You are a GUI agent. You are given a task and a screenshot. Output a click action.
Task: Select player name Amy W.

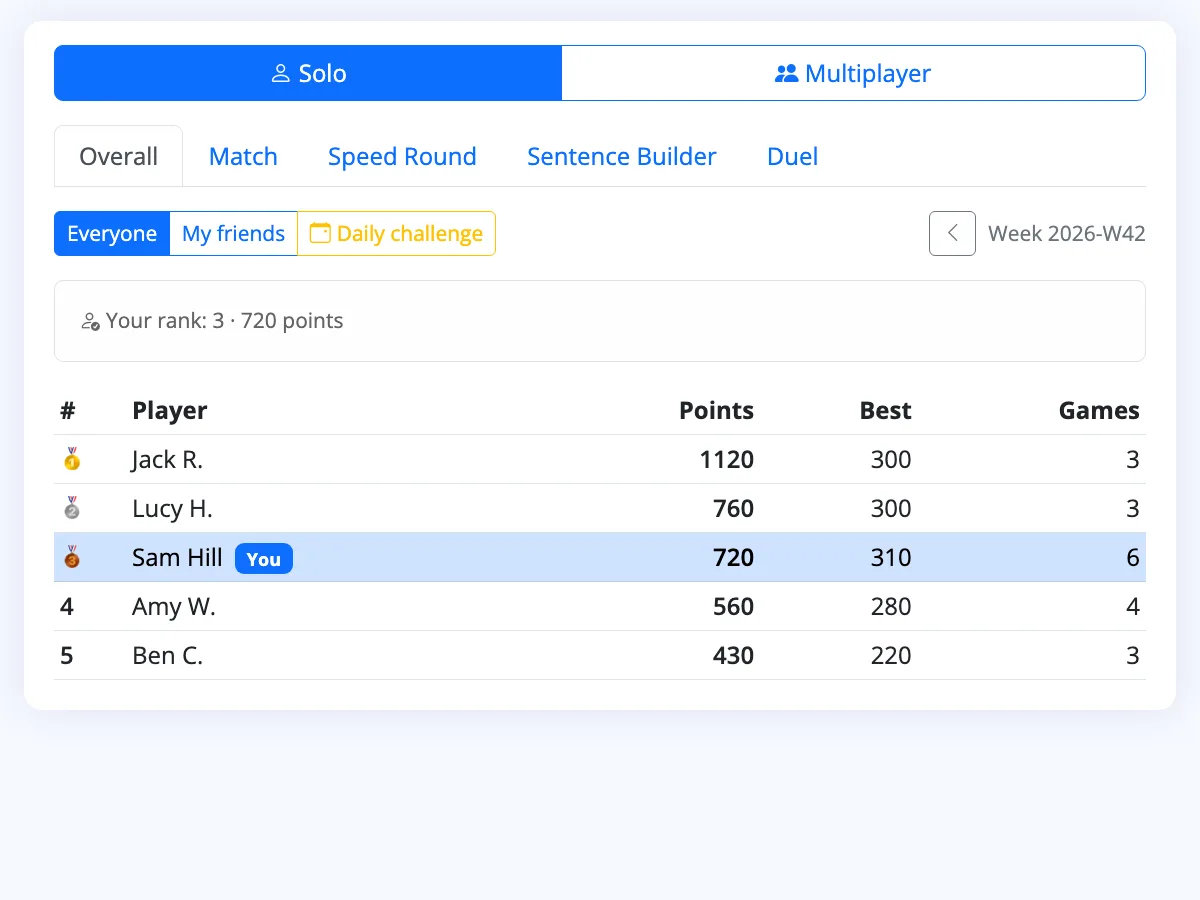click(174, 607)
